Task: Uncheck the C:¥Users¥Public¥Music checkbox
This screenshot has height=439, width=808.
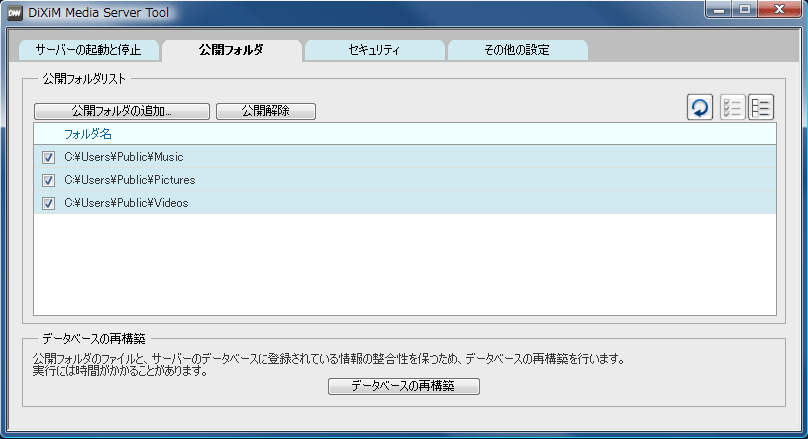Action: tap(48, 157)
